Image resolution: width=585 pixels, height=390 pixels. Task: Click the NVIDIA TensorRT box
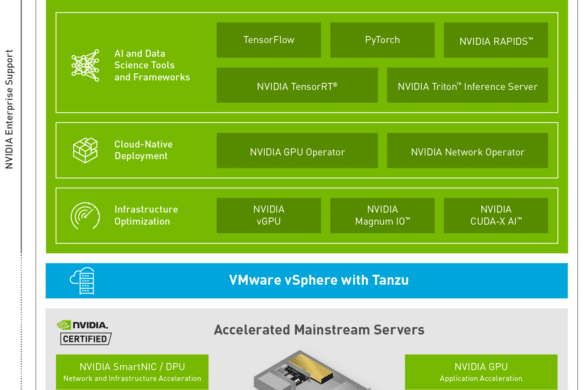[297, 85]
